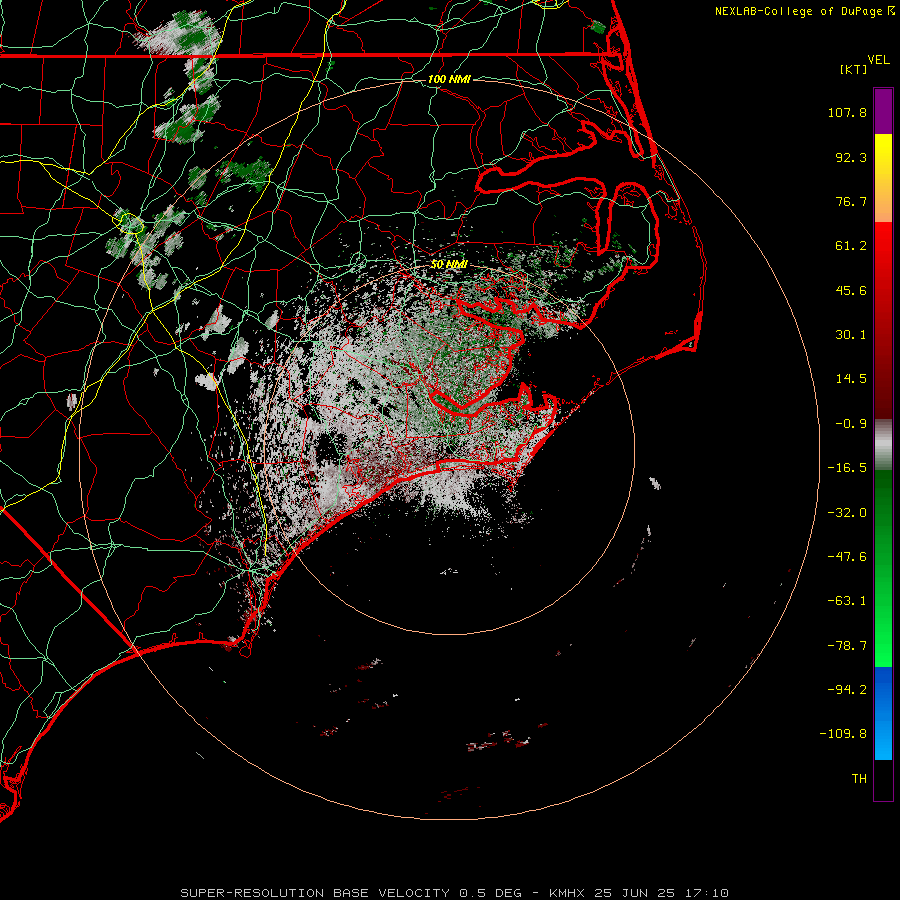Click the TH legend label
The width and height of the screenshot is (900, 900).
pyautogui.click(x=859, y=778)
